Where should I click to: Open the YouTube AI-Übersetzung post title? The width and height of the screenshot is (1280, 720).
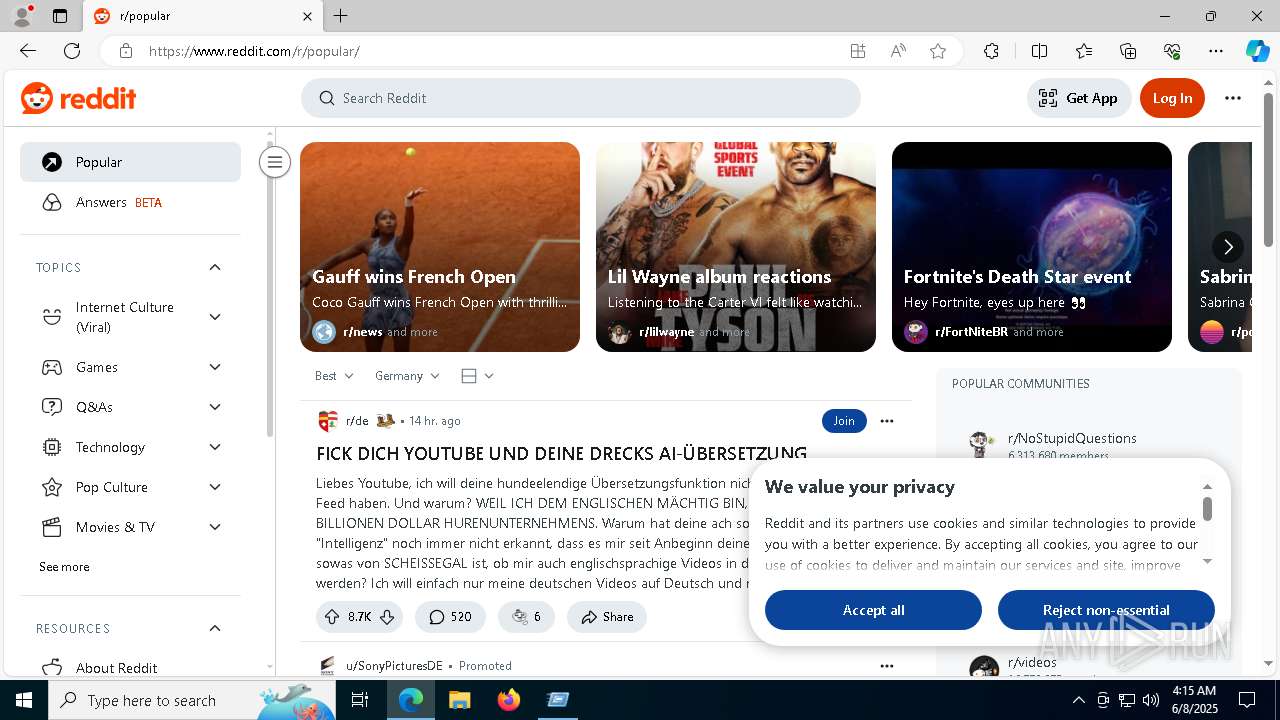(561, 454)
